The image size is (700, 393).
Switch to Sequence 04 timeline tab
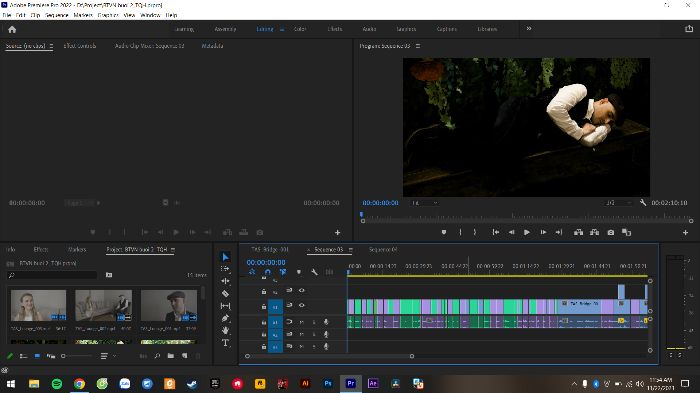(383, 249)
